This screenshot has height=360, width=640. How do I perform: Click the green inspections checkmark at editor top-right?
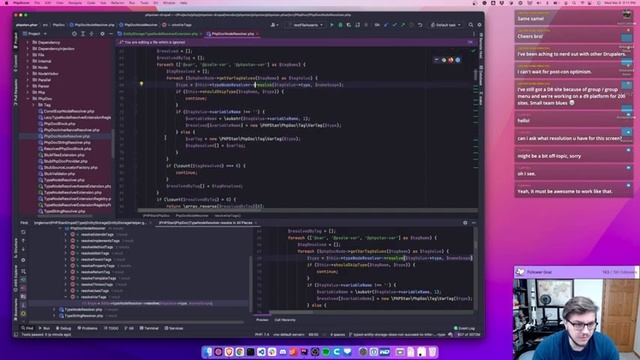[x=473, y=51]
